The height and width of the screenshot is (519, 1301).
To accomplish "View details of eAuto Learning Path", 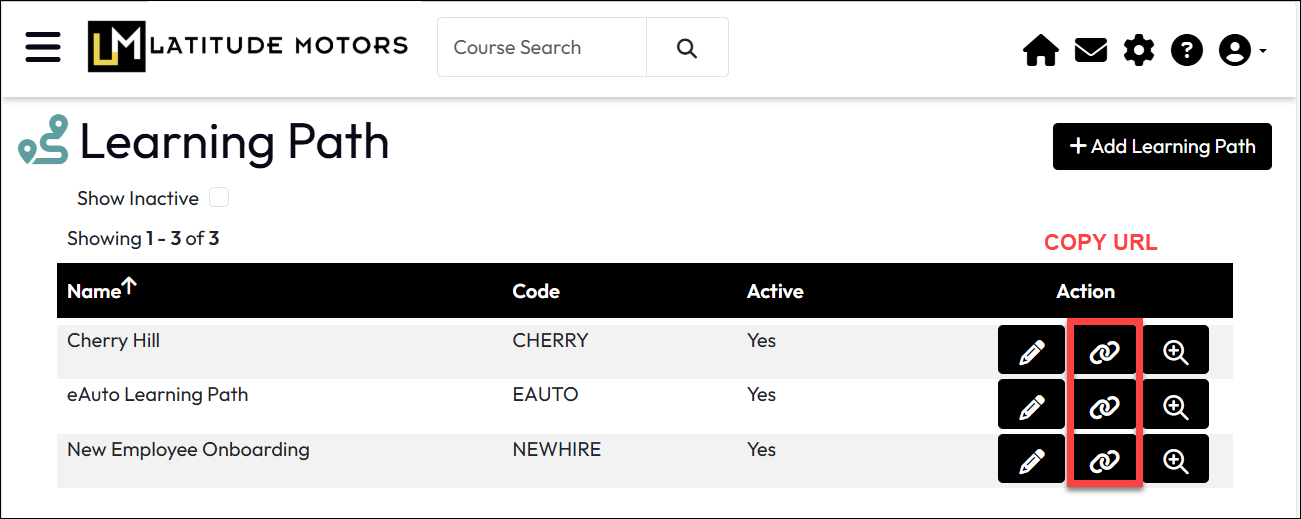I will (x=1175, y=406).
